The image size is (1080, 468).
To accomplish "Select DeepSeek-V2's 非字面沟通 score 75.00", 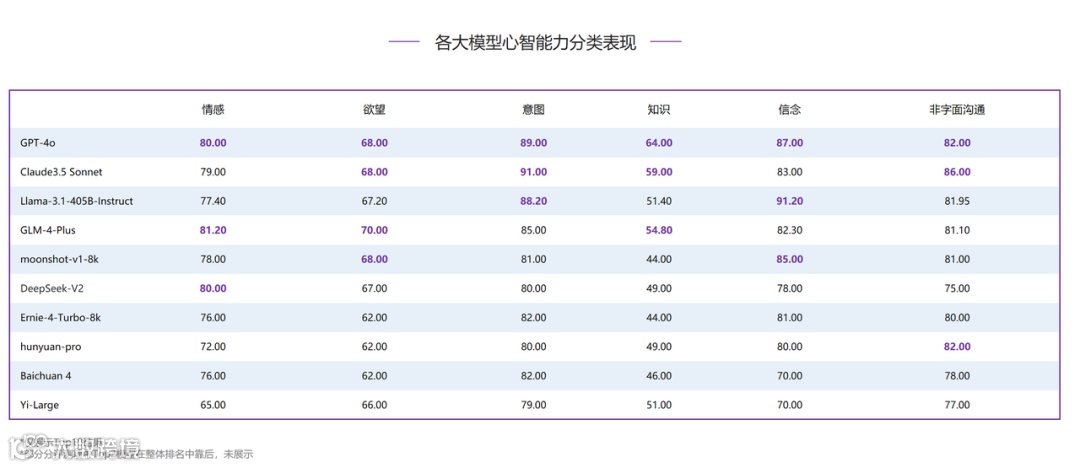I will (957, 289).
